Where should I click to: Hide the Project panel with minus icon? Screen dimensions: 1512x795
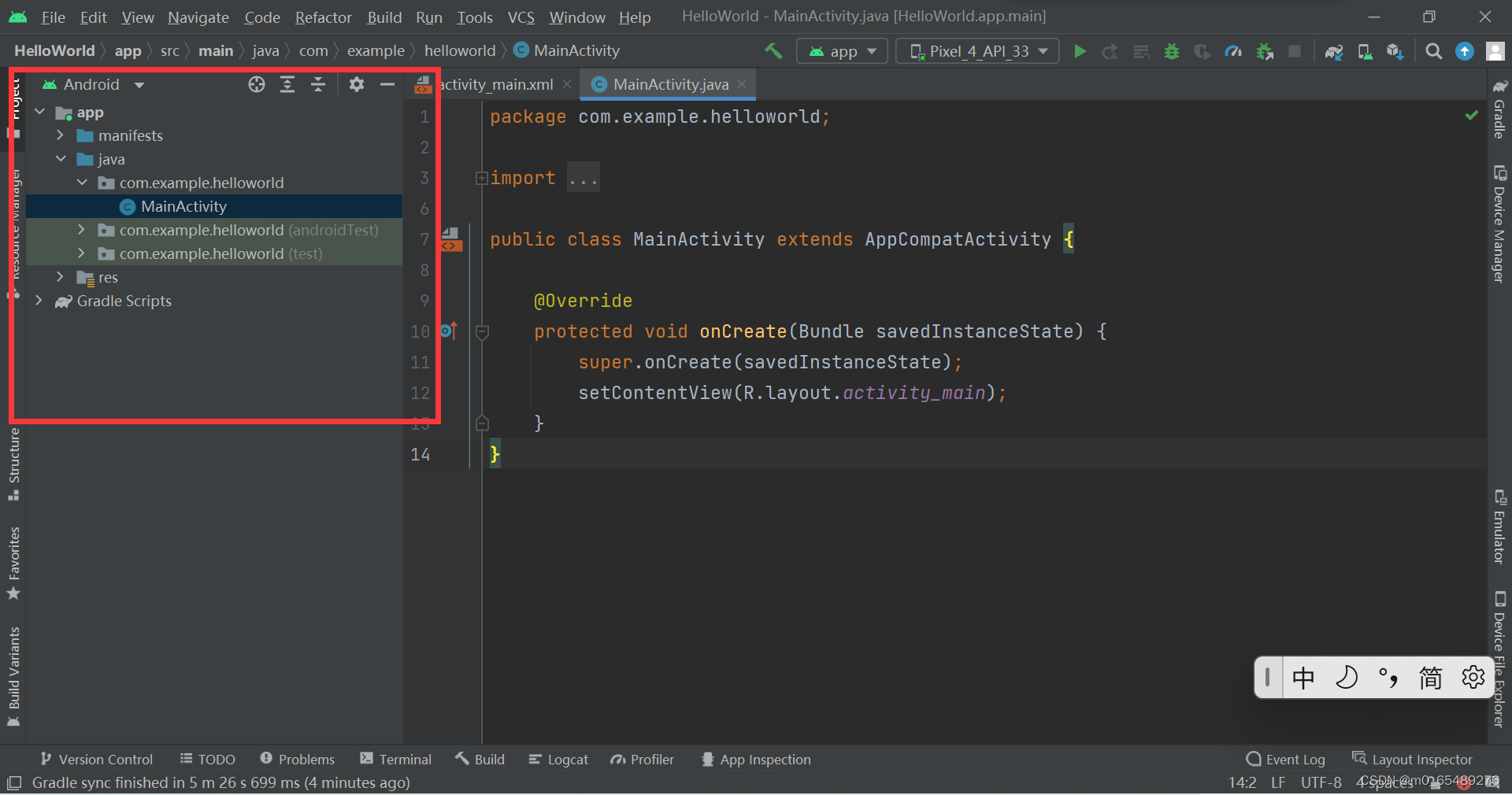pos(387,84)
